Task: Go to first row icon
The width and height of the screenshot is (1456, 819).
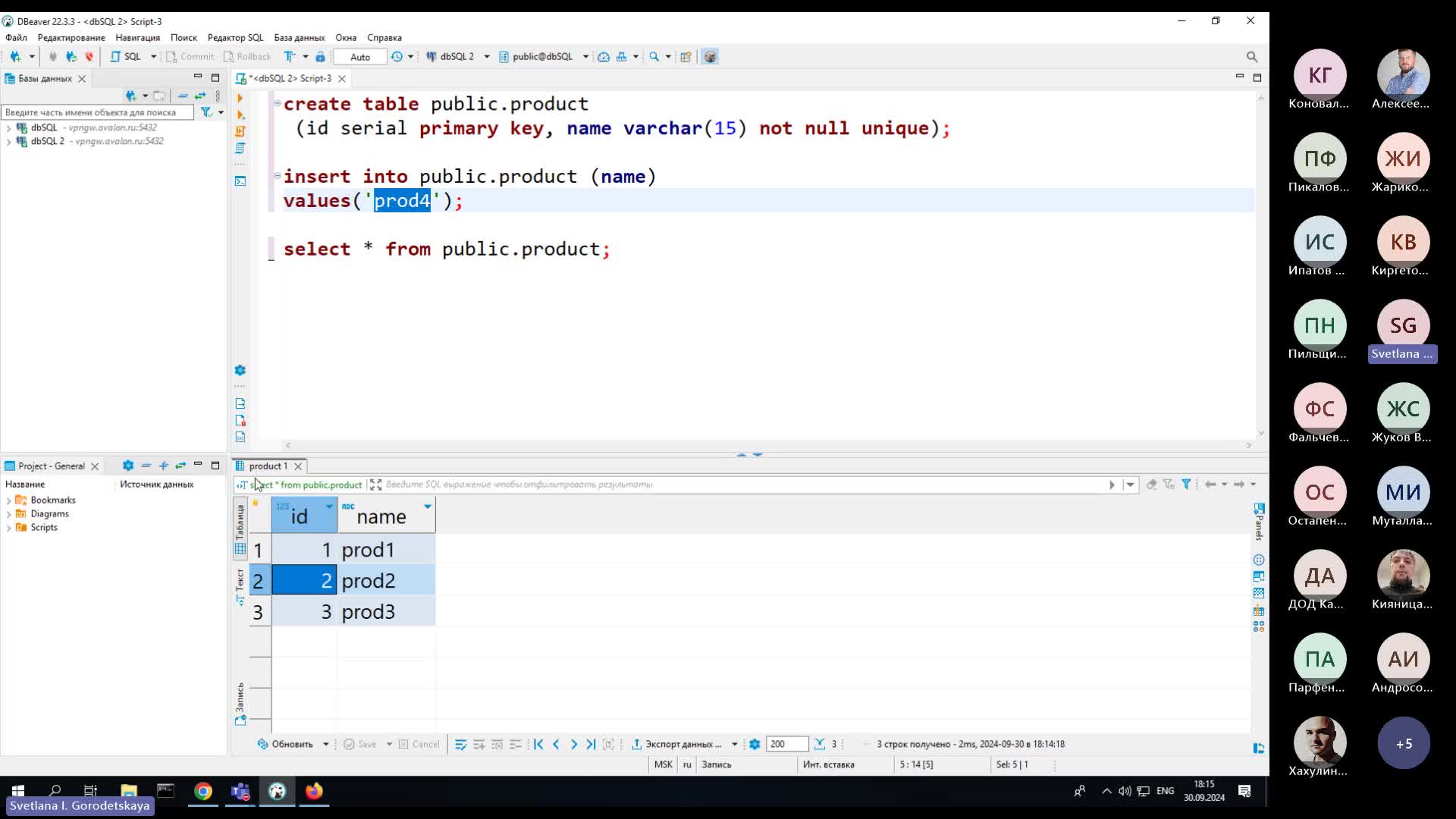Action: click(x=538, y=744)
